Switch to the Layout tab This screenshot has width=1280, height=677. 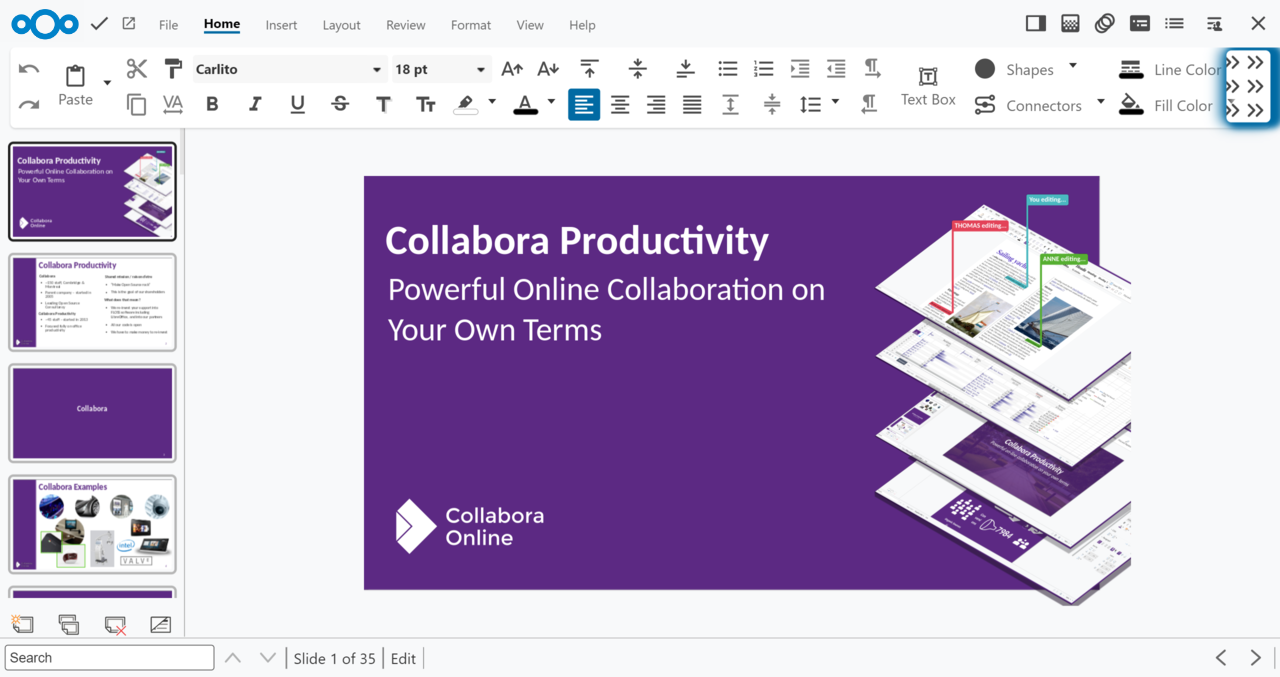coord(341,25)
